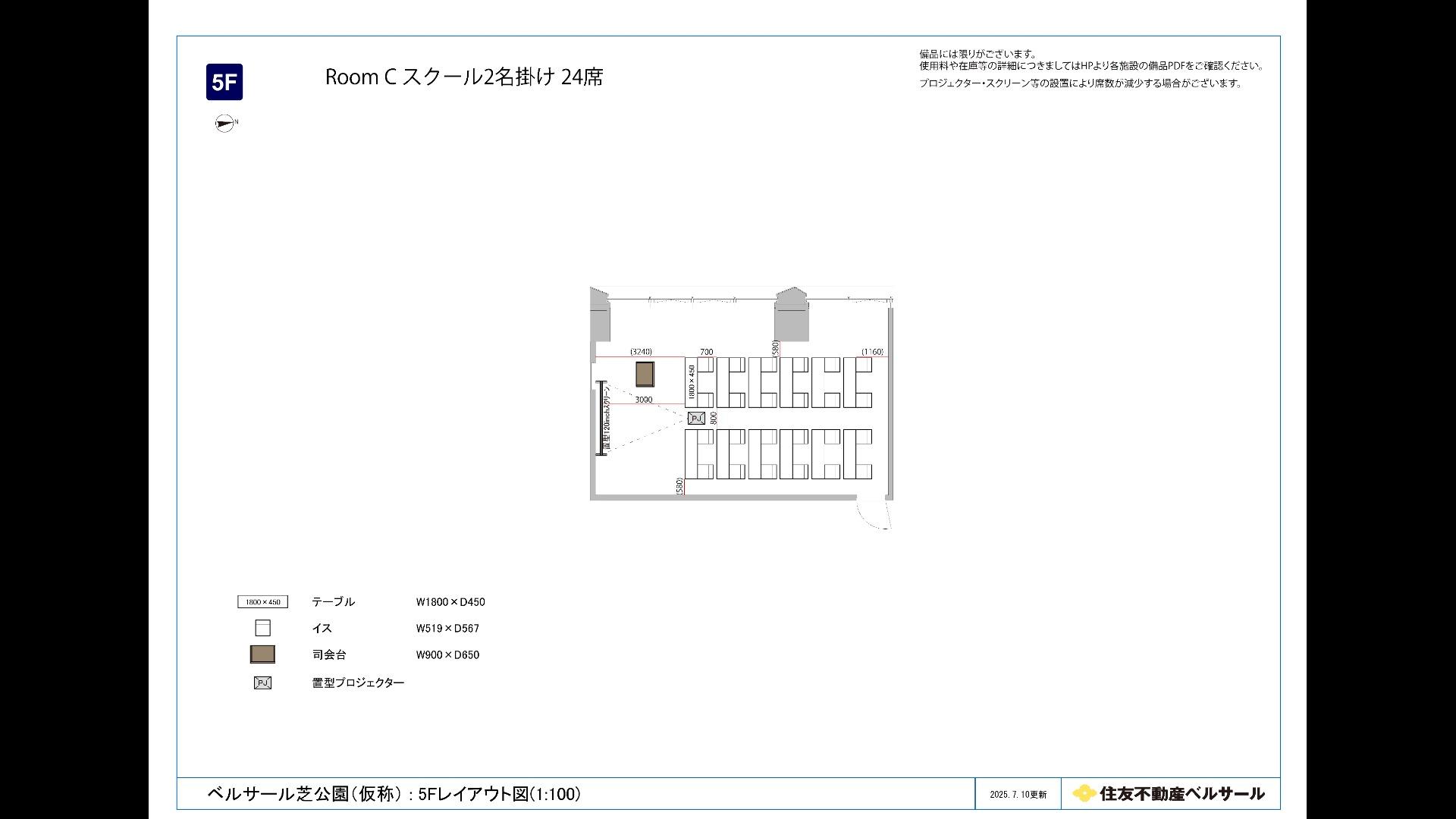Click the PJ projector icon in the legend
The width and height of the screenshot is (1456, 819).
(x=262, y=682)
